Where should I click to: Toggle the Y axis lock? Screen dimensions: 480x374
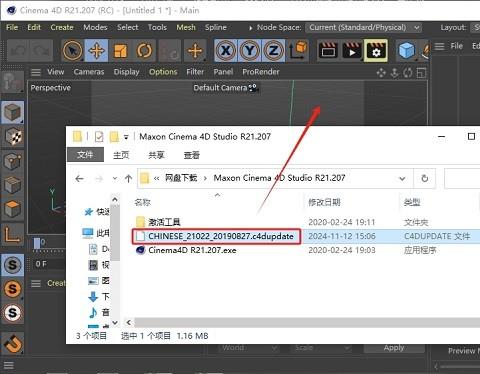click(249, 51)
